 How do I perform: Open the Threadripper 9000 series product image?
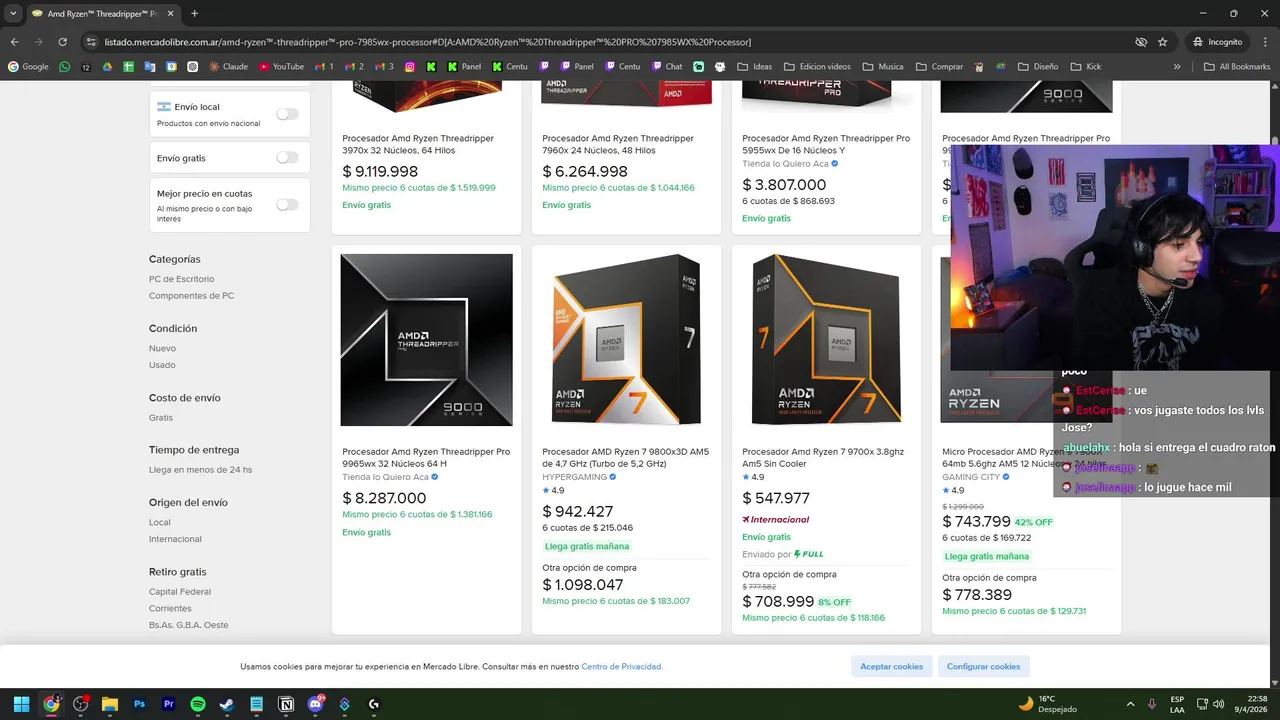[426, 340]
